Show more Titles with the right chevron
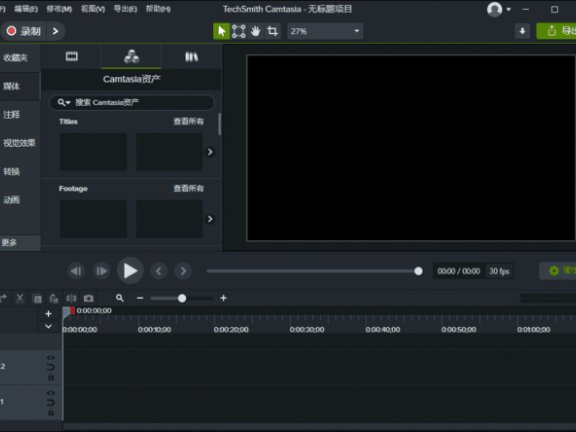This screenshot has height=432, width=576. (210, 152)
